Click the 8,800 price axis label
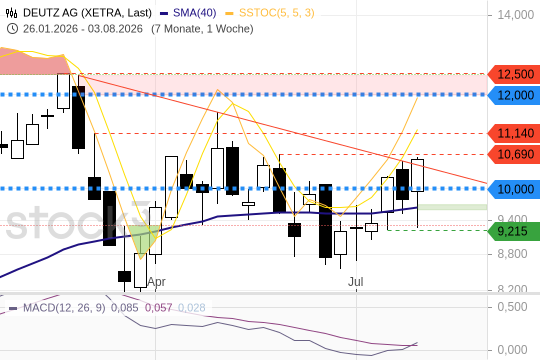This screenshot has width=540, height=360. pos(512,254)
